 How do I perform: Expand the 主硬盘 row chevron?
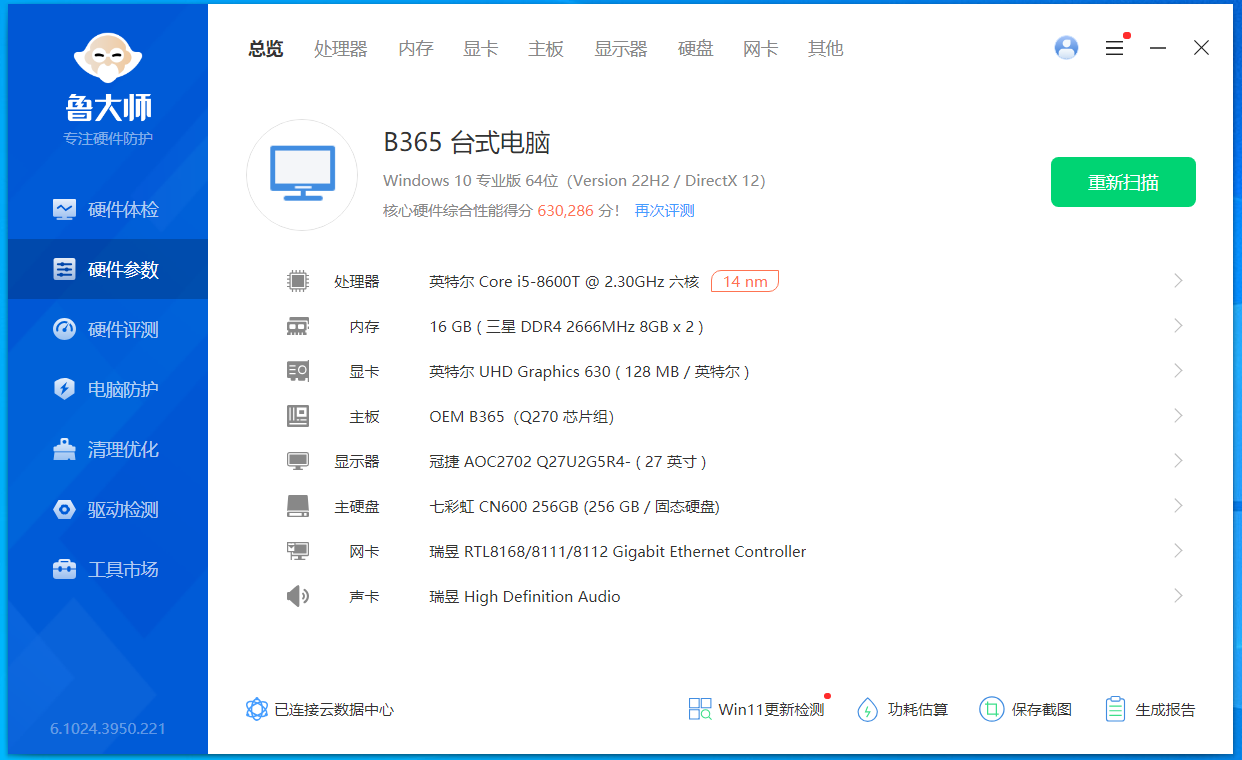(x=1178, y=506)
